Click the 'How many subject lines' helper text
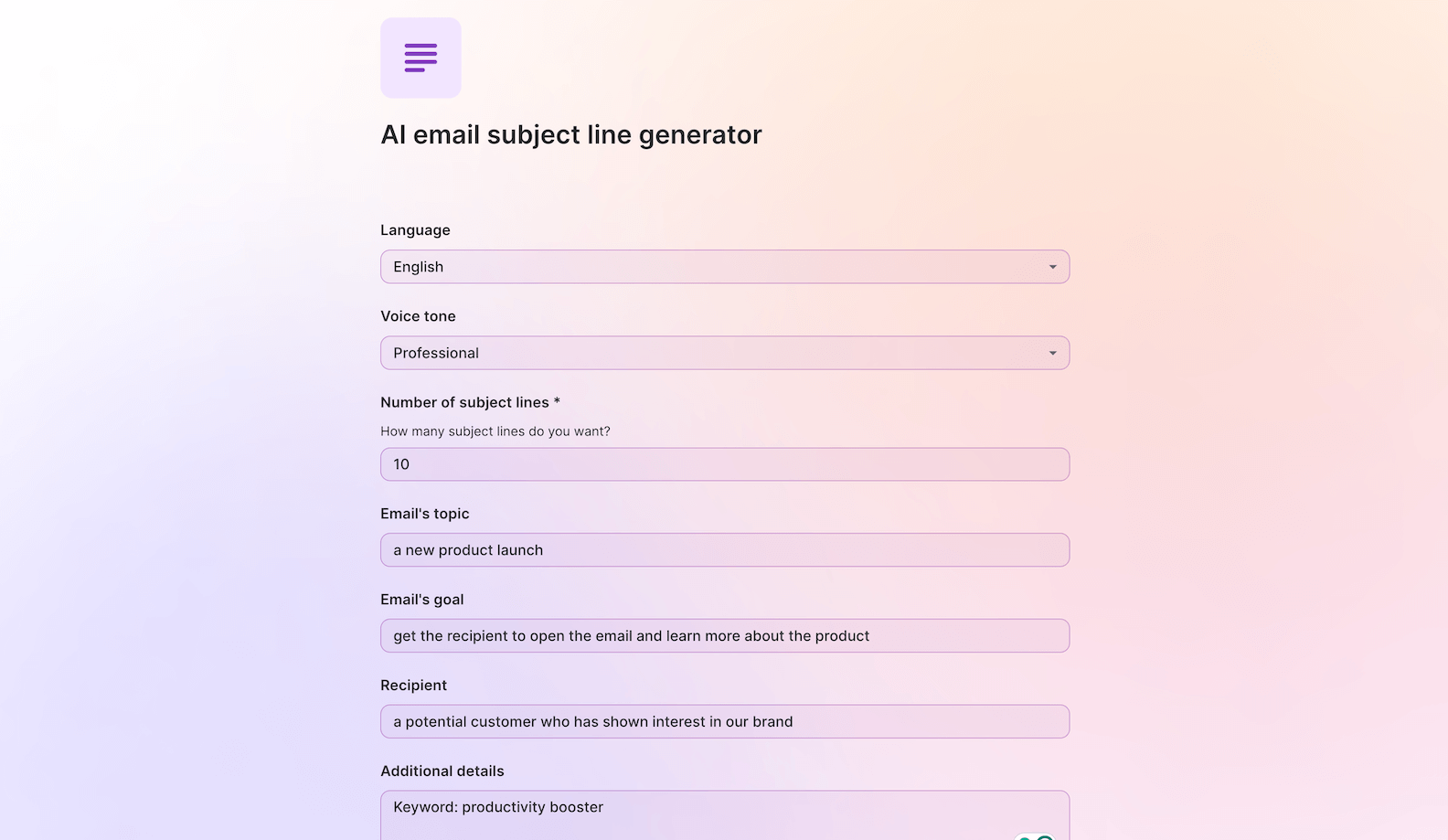 495,431
